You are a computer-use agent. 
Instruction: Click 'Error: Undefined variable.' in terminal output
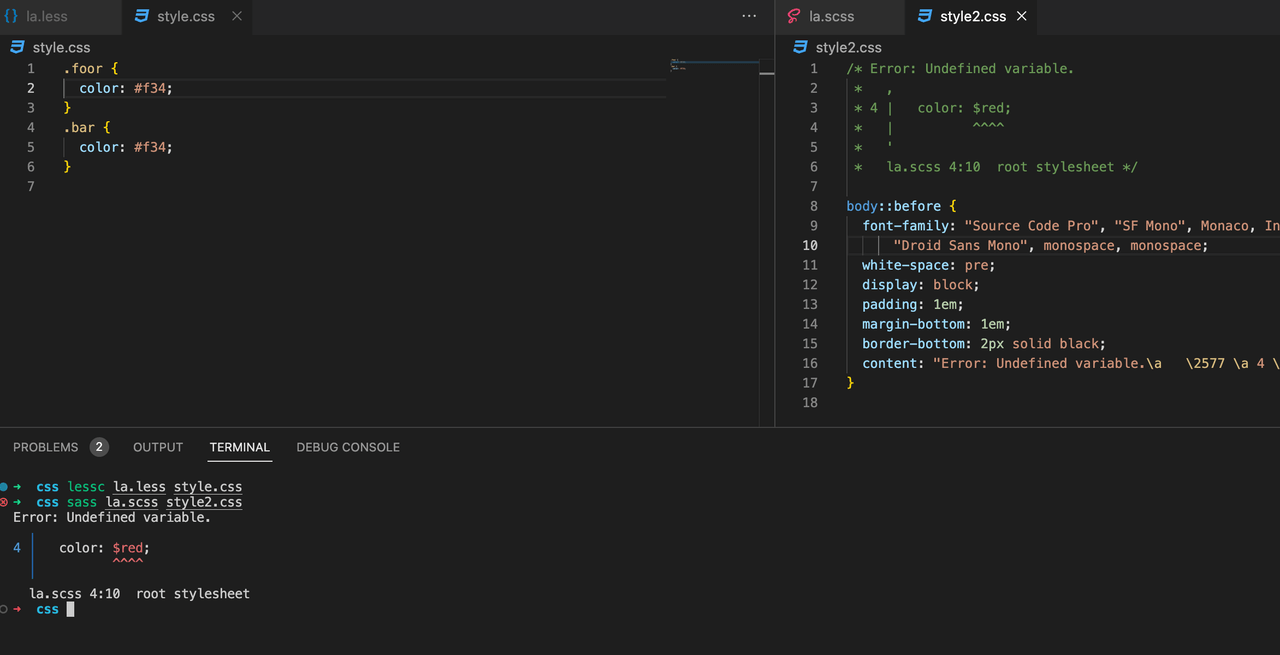(112, 517)
